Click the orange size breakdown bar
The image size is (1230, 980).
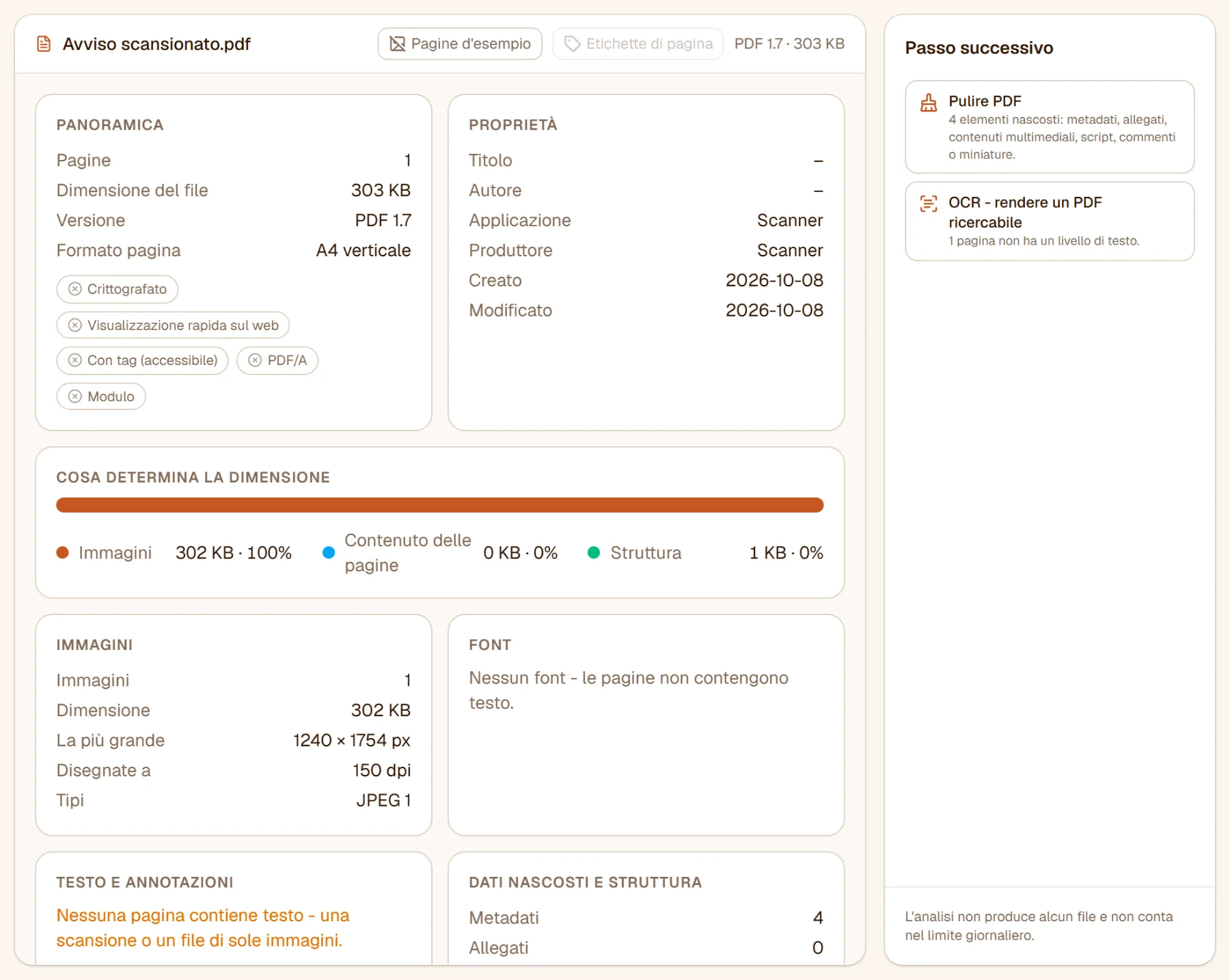click(440, 505)
